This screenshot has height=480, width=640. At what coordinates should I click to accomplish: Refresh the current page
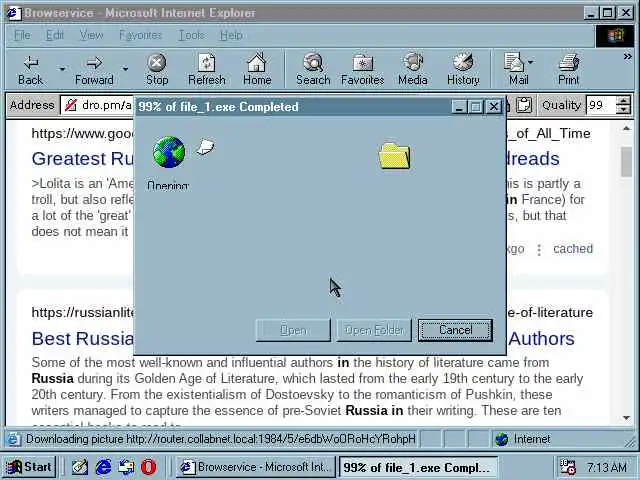[207, 69]
